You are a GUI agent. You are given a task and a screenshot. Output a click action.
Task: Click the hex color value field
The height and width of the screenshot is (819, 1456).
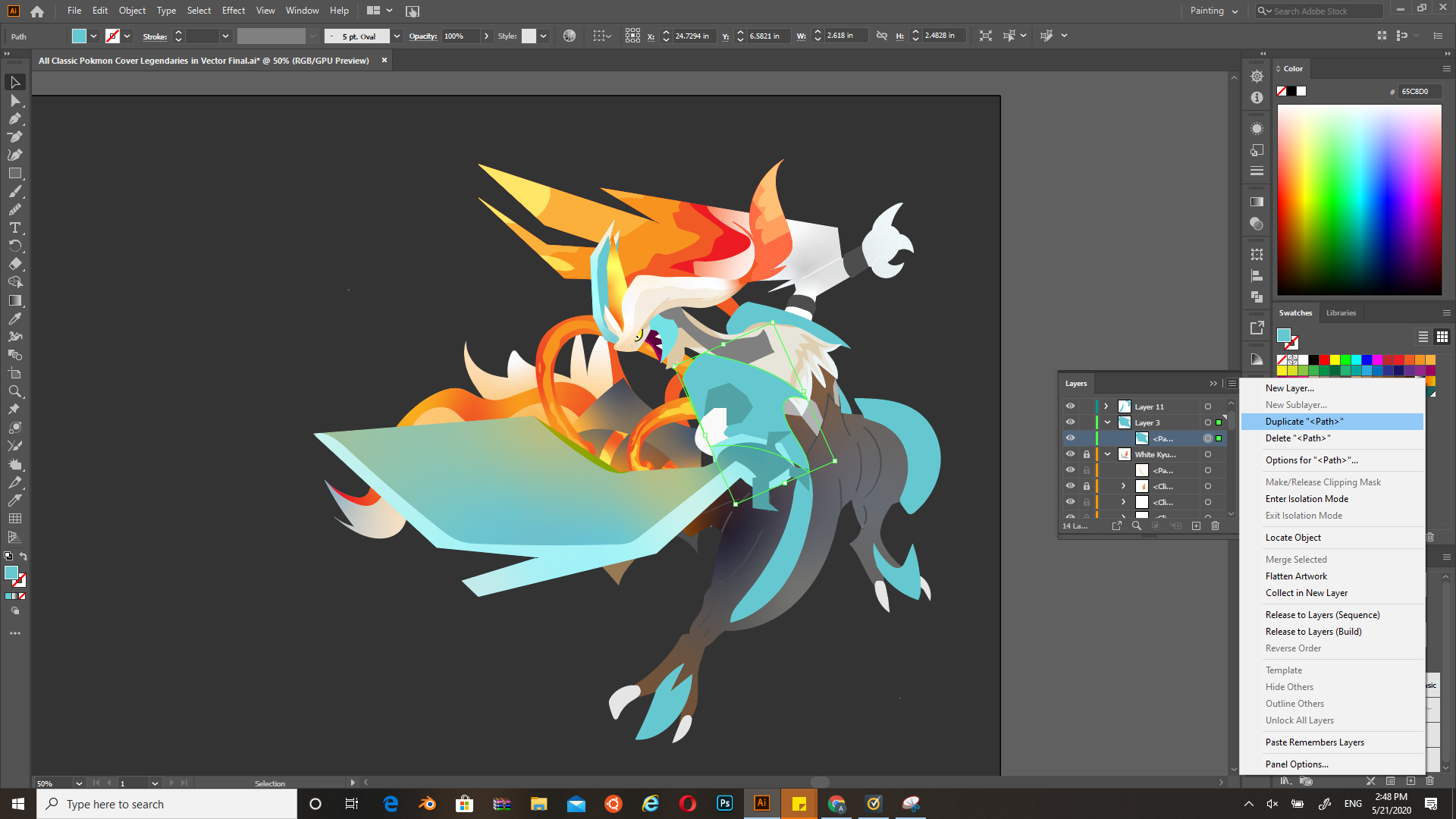click(1420, 91)
